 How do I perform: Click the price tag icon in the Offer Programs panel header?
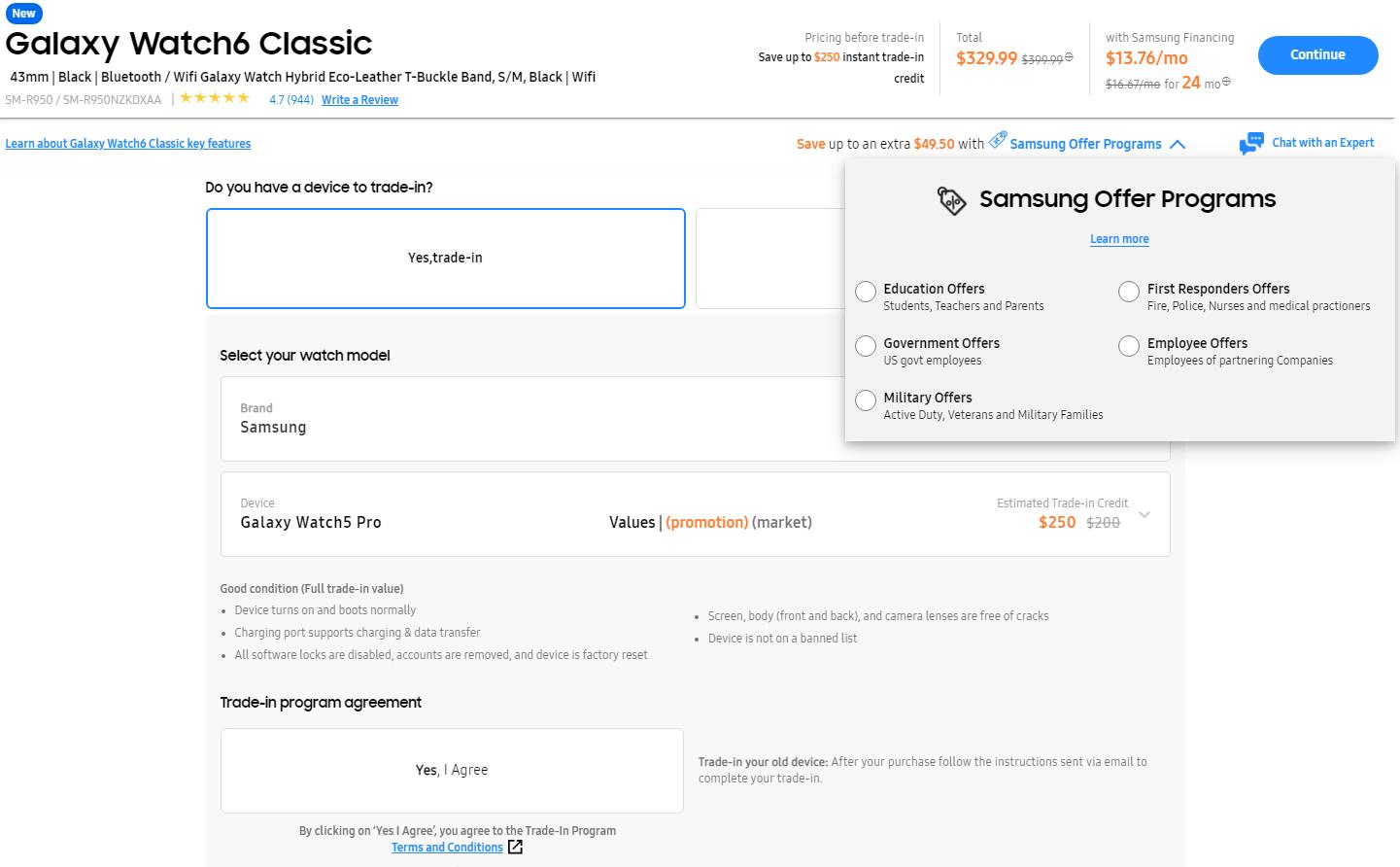tap(951, 200)
